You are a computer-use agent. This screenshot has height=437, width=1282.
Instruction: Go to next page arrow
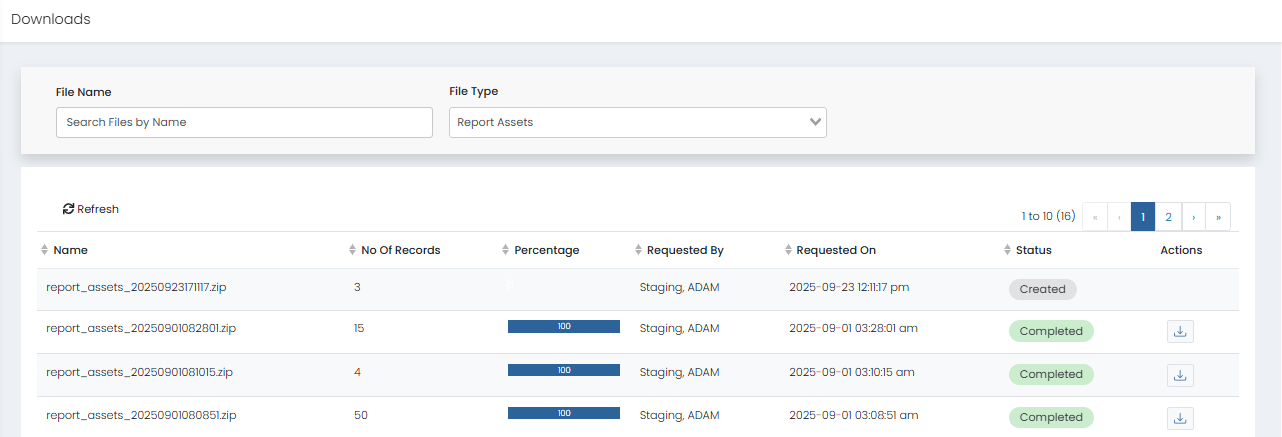click(x=1194, y=217)
